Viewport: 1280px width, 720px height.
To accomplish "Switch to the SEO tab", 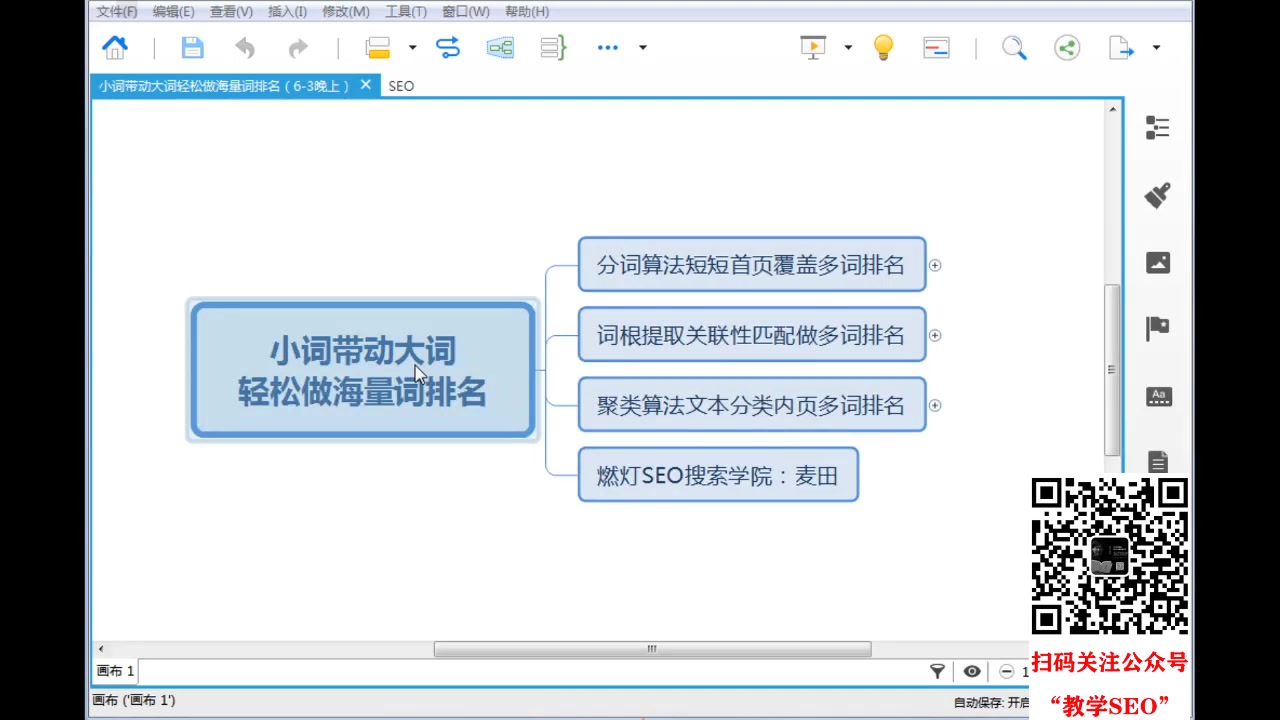I will (x=401, y=86).
